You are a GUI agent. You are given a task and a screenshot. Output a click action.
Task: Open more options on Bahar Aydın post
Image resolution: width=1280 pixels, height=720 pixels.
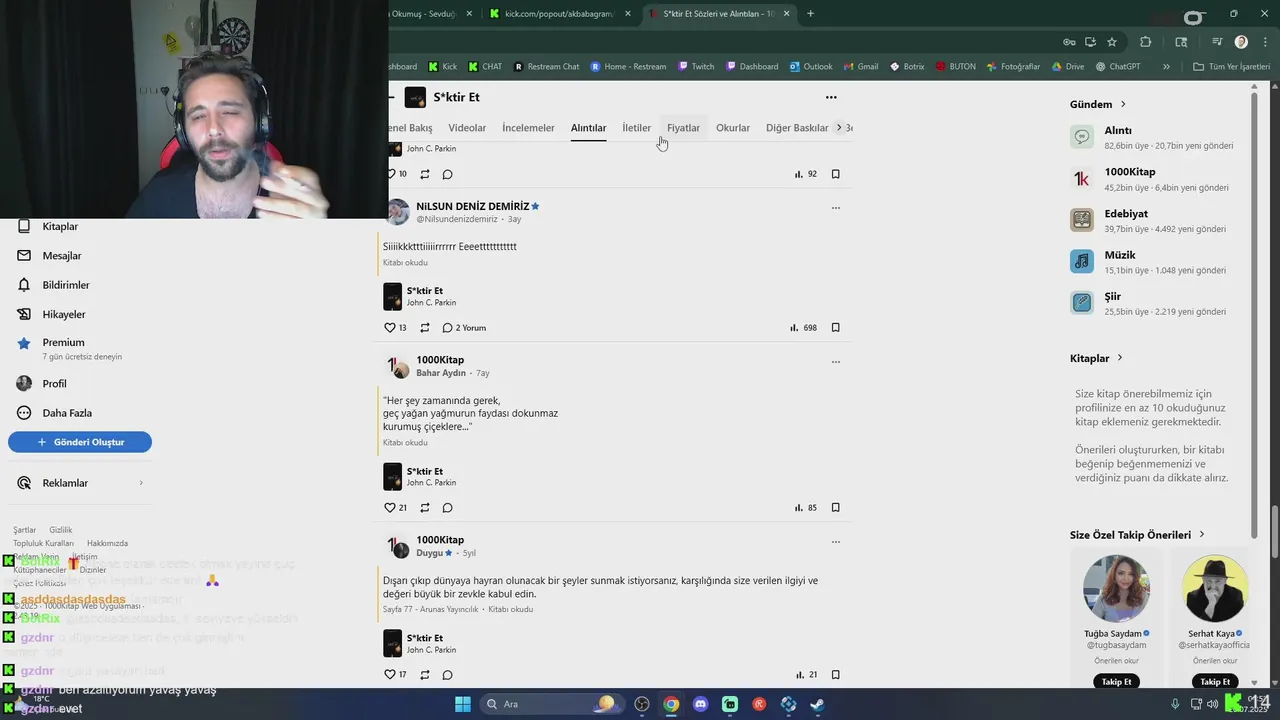[836, 362]
